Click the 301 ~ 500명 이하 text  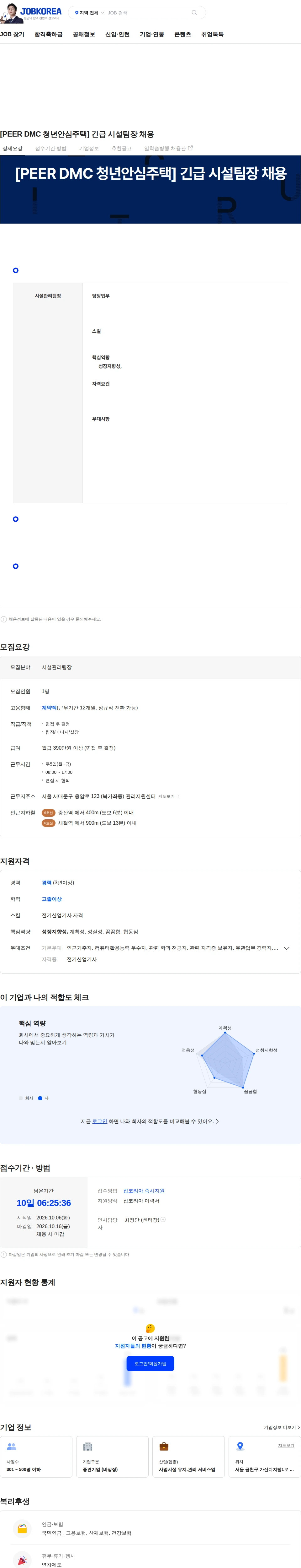coord(24,1469)
